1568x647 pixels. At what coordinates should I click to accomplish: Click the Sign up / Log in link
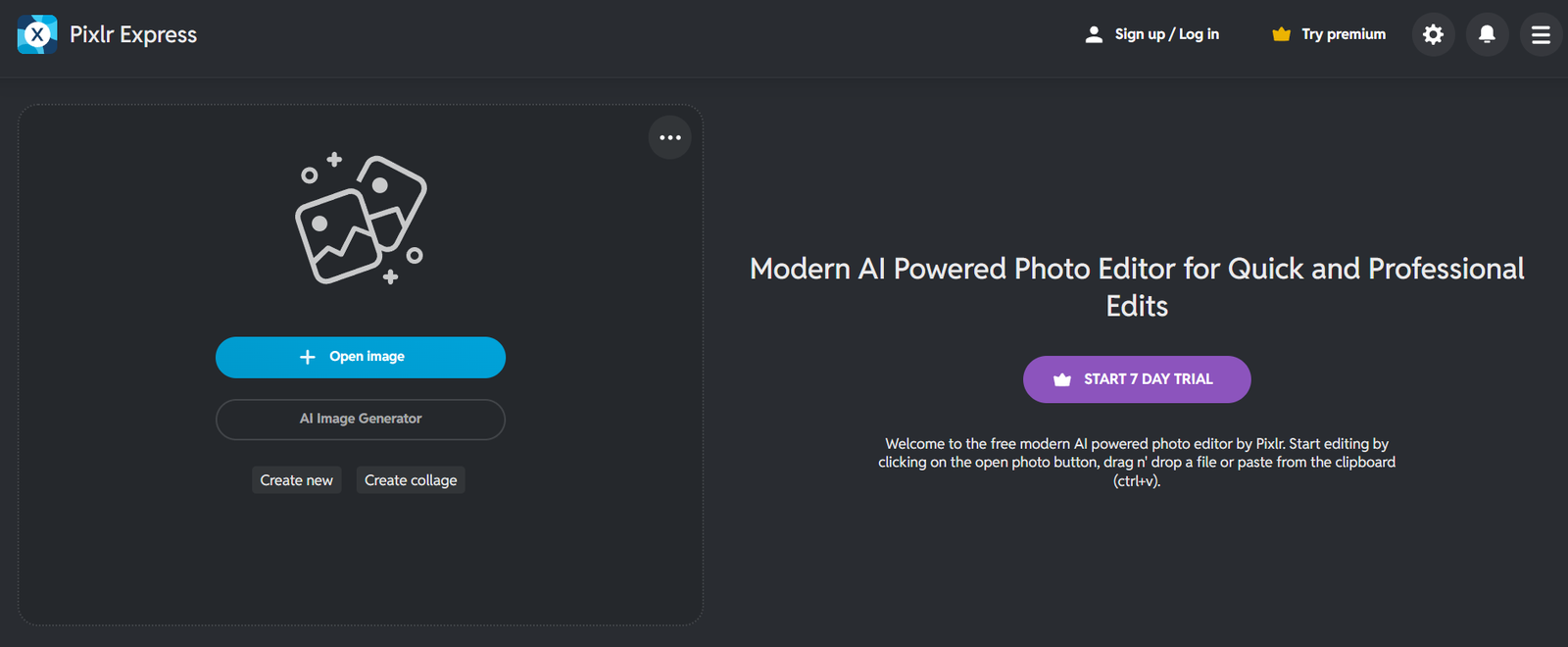1166,34
